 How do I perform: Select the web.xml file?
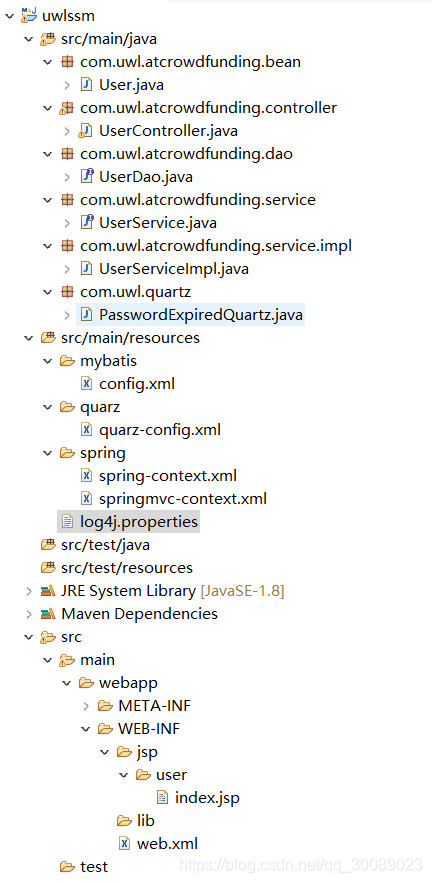[167, 844]
